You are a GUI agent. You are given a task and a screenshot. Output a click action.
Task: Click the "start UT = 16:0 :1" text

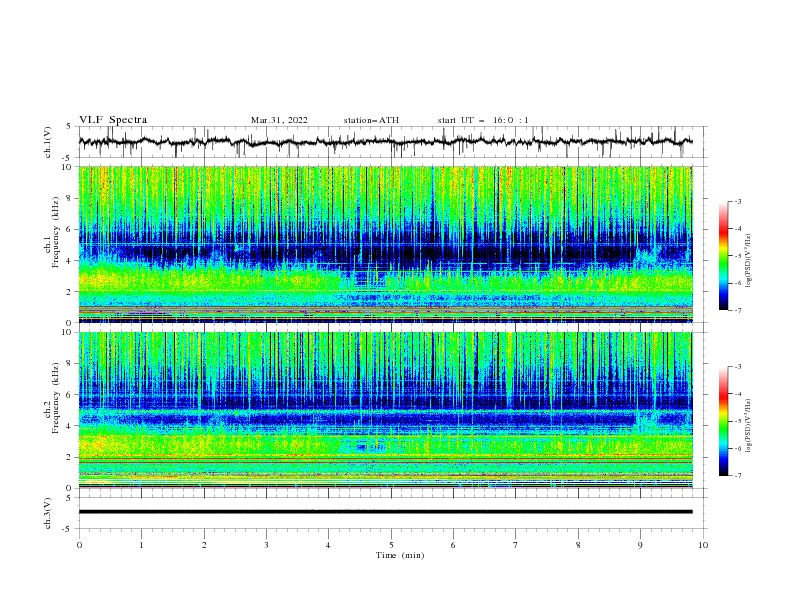[483, 120]
